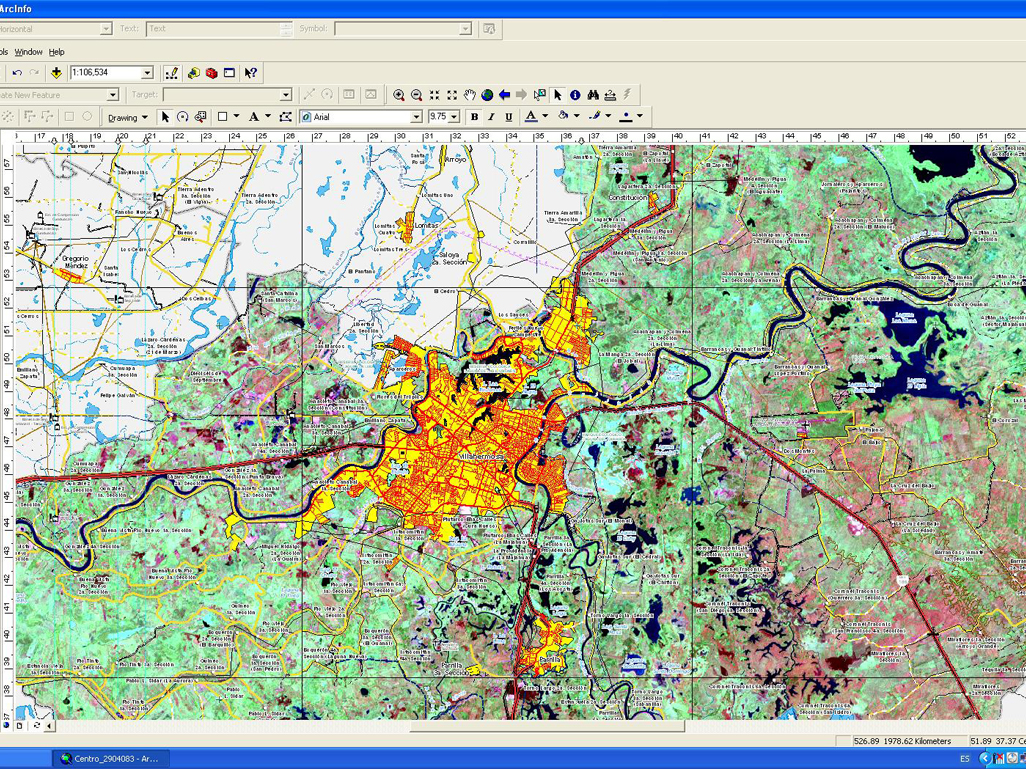Image resolution: width=1026 pixels, height=769 pixels.
Task: Click the What's This help button
Action: (x=250, y=73)
